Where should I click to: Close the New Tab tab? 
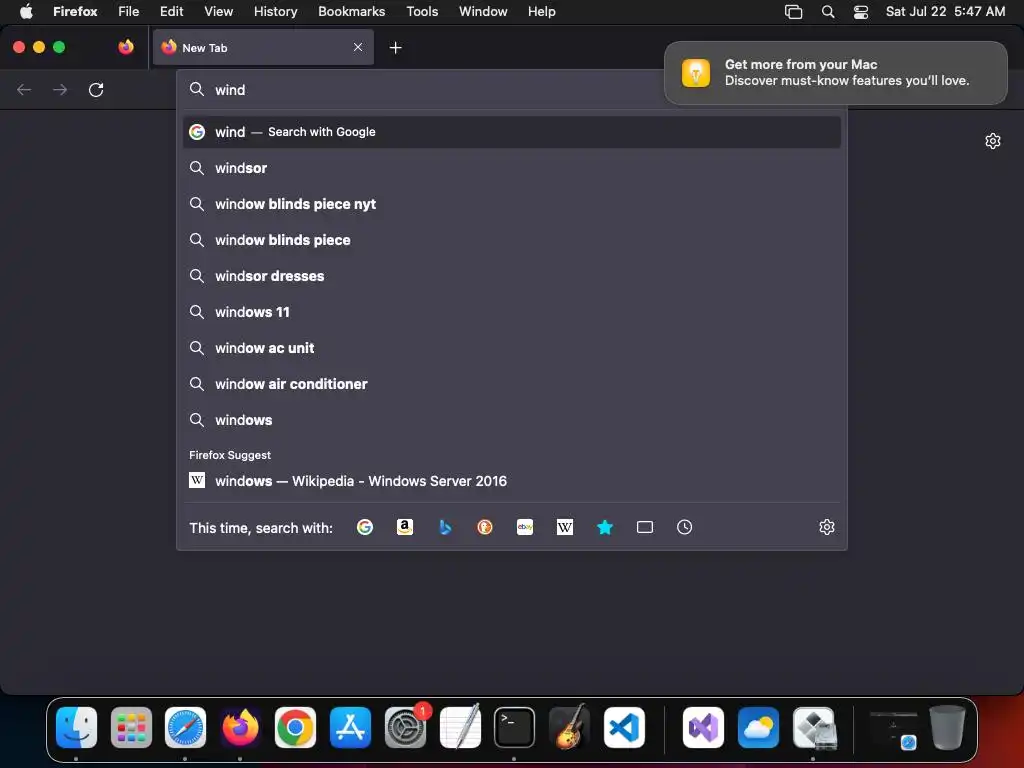coord(358,47)
